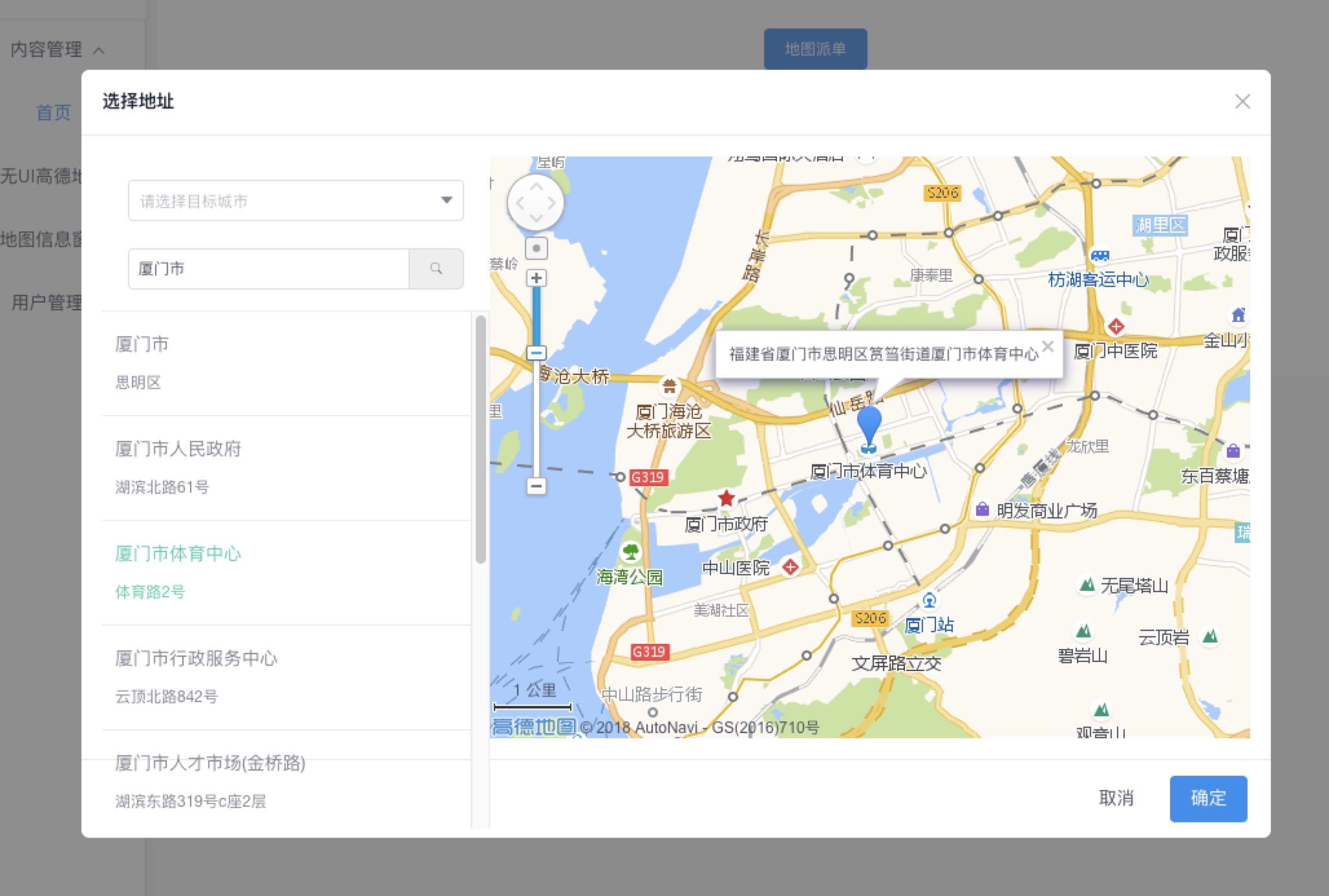Close the address info popup on map

tap(1048, 347)
